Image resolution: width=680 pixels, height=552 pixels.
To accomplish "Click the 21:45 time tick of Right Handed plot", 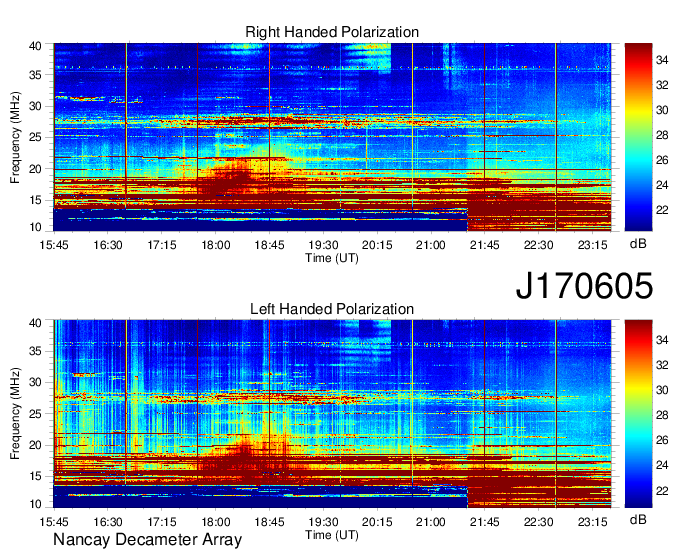I will coord(484,245).
